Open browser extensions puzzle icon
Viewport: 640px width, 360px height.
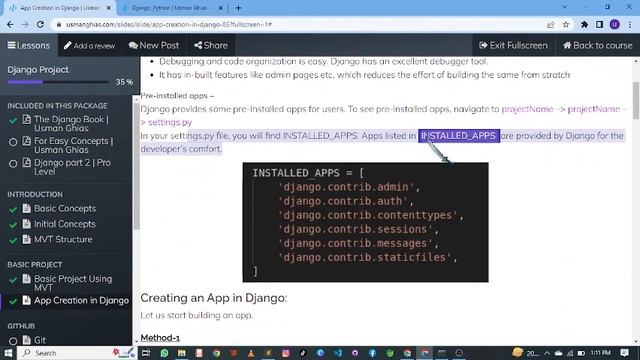coord(584,24)
